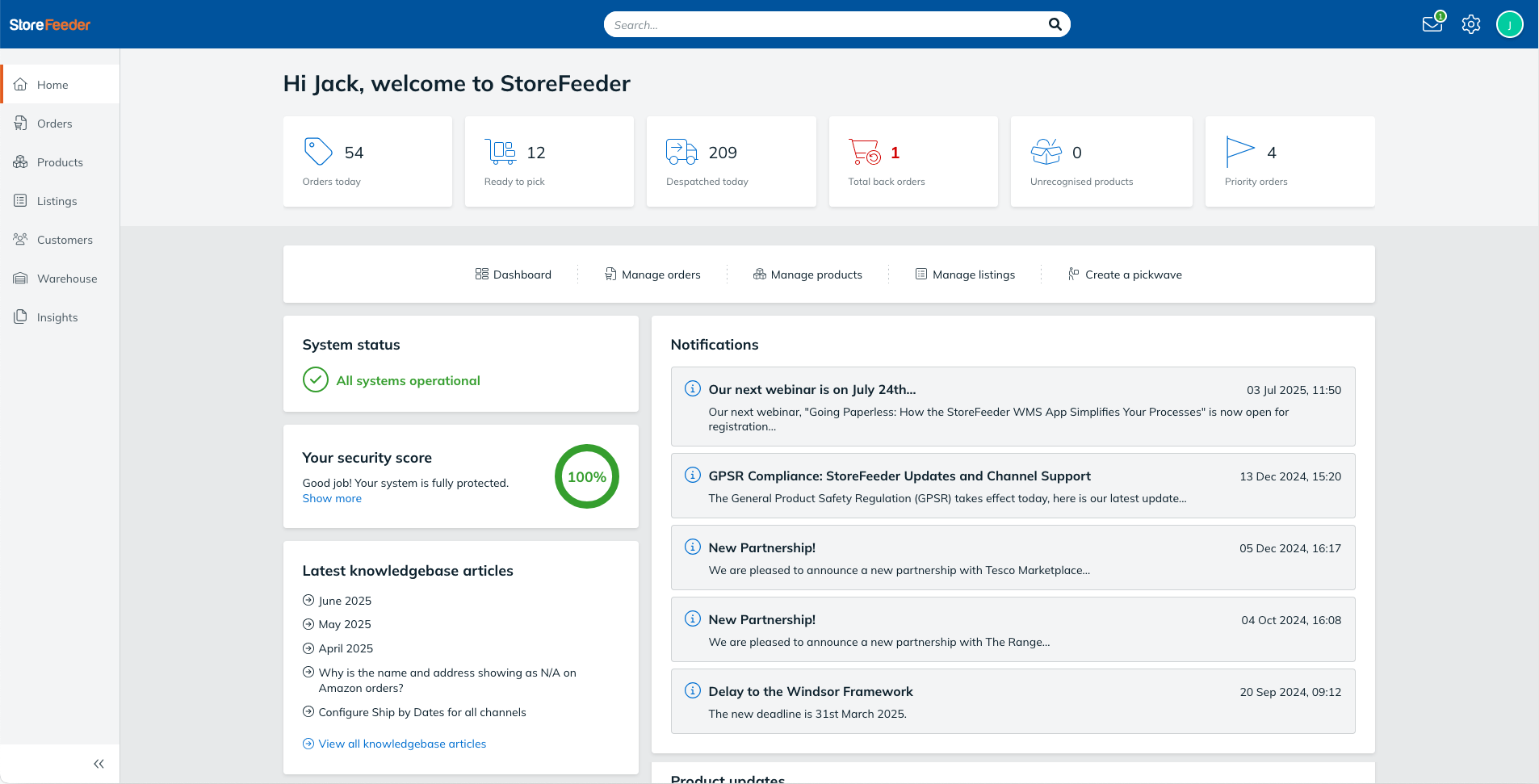Click the Orders today tag icon

[x=318, y=152]
